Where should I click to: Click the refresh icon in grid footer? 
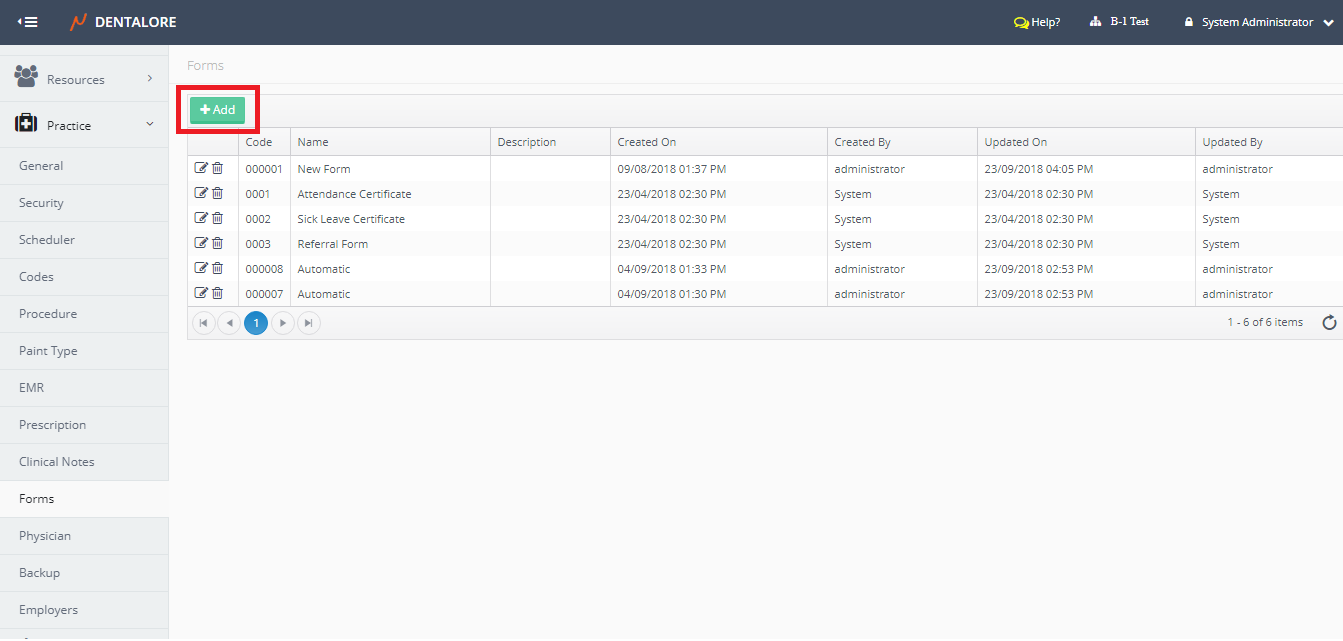[x=1329, y=322]
